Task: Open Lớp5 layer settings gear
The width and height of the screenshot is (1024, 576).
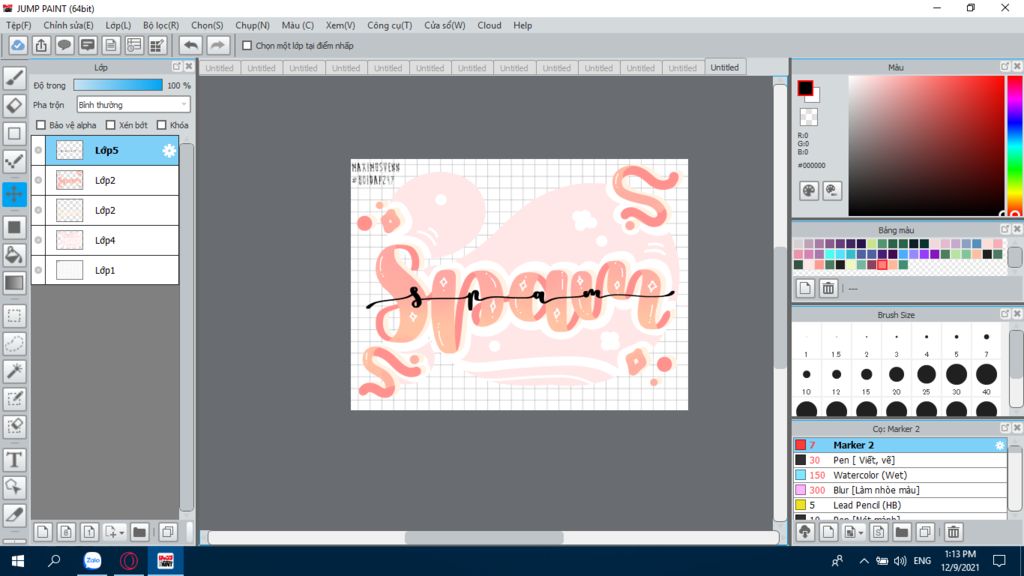Action: (x=169, y=151)
